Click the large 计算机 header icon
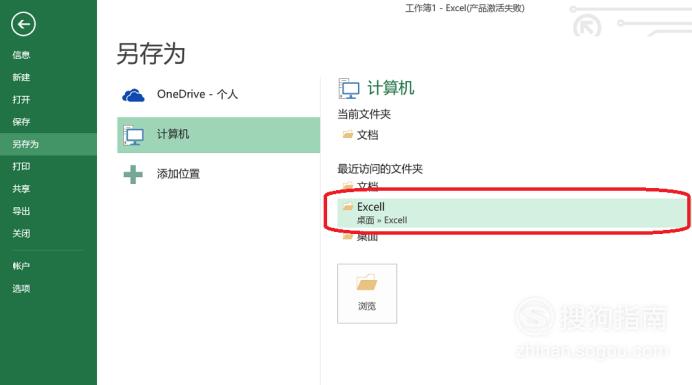 click(349, 88)
